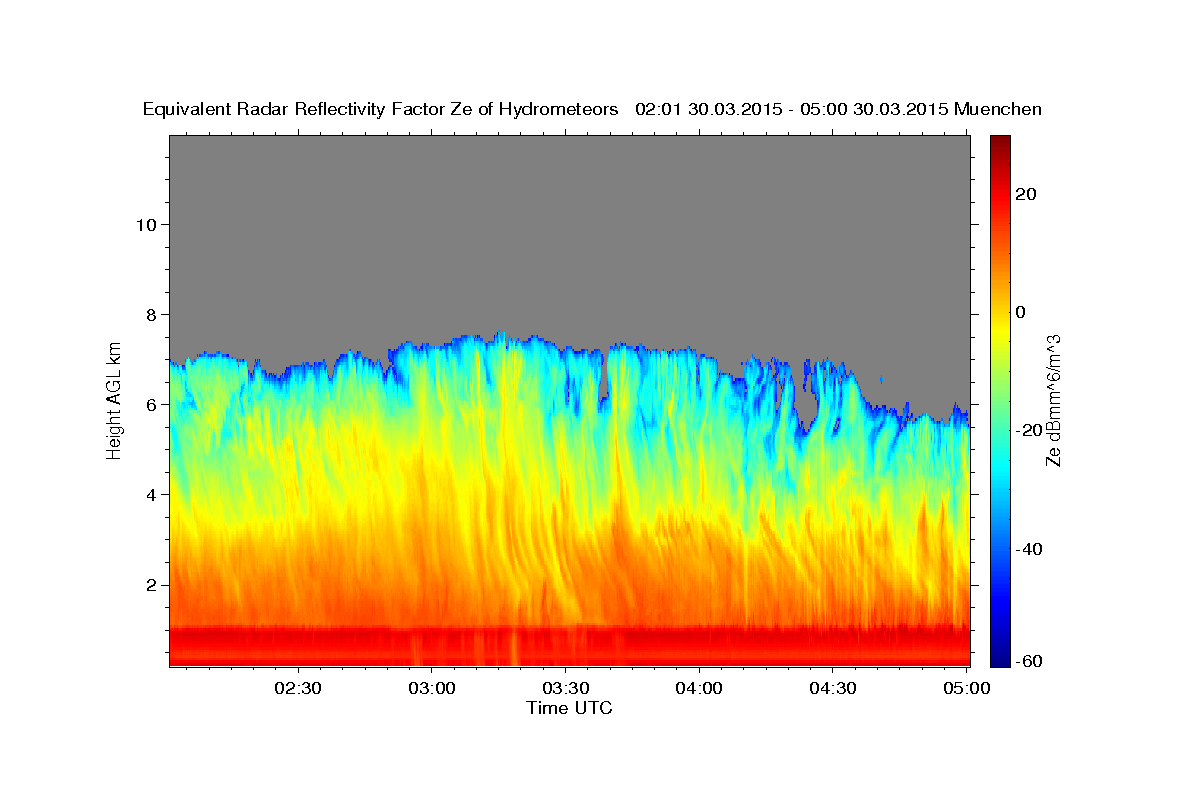This screenshot has height=800, width=1200.
Task: Click the 03:30 time tick label
Action: pos(565,688)
